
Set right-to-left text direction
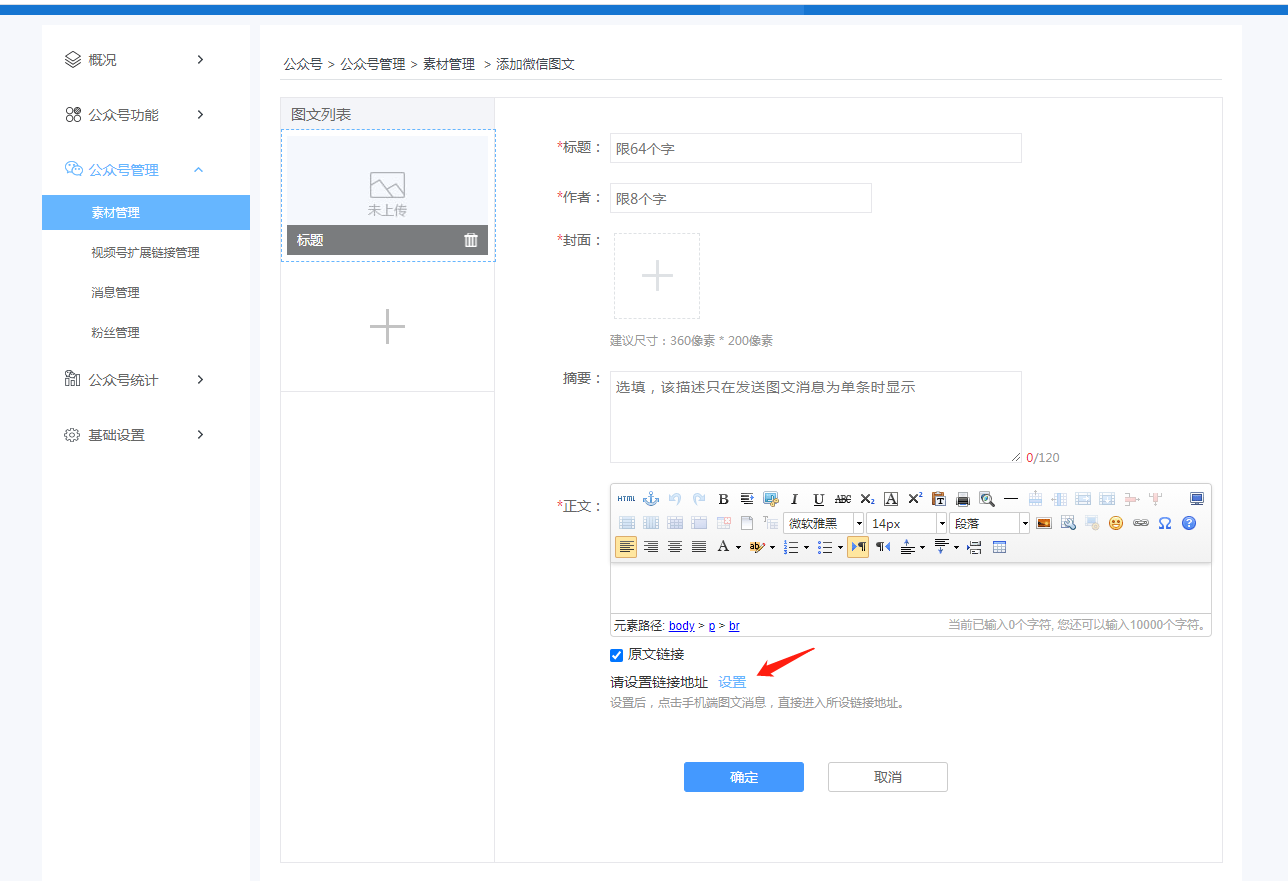(883, 547)
